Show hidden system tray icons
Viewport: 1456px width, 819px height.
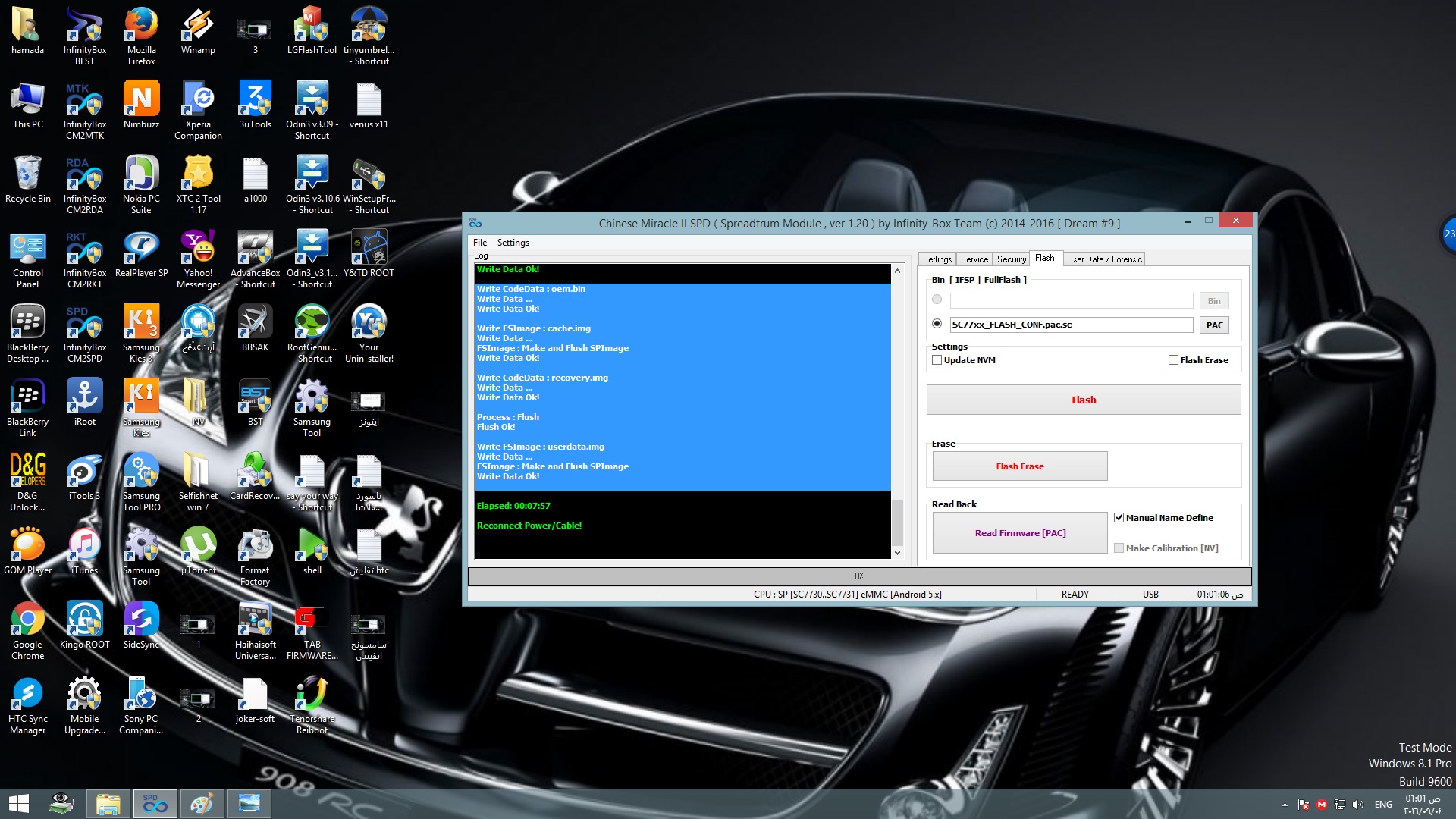pos(1285,805)
